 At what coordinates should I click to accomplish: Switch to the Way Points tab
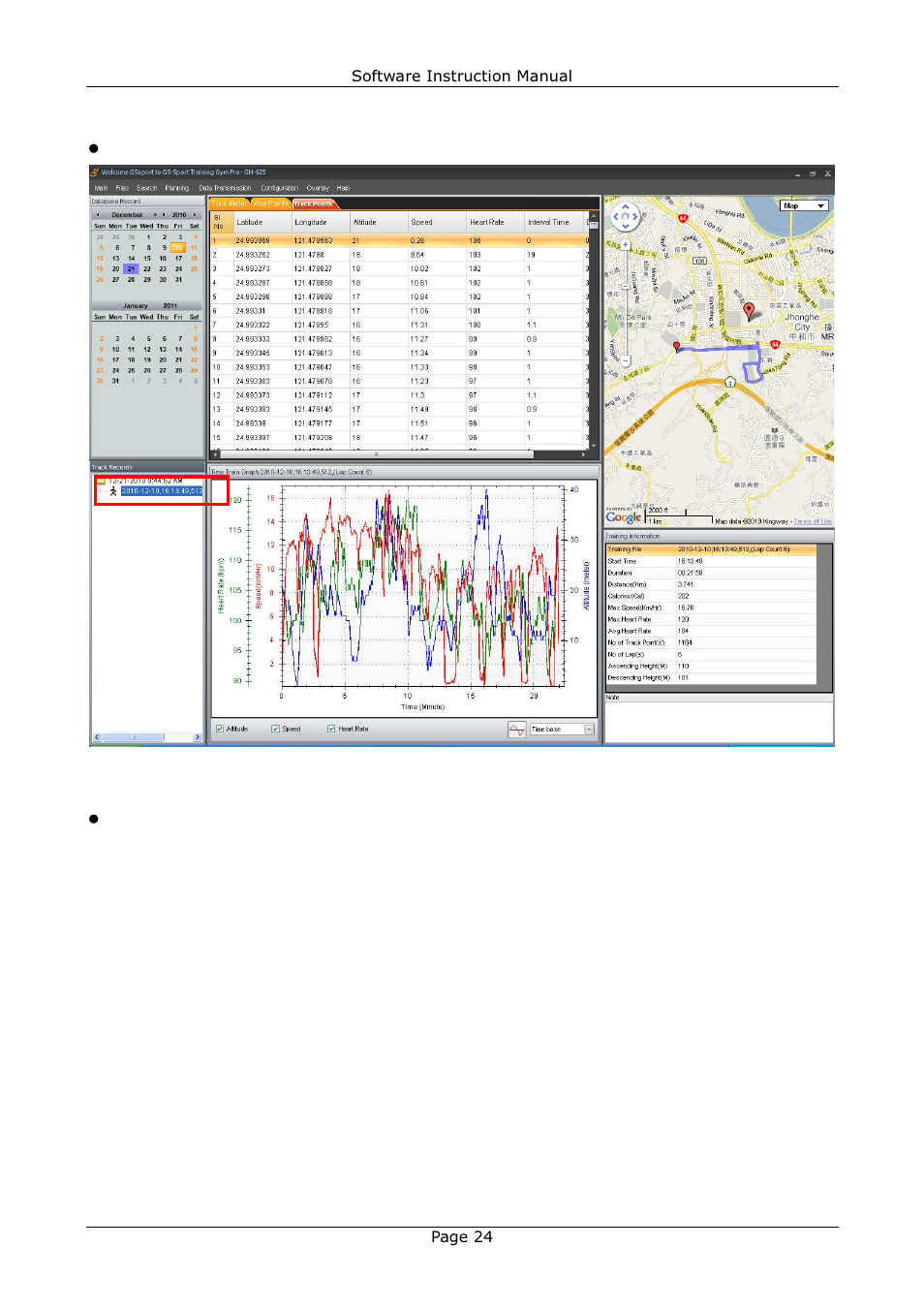pos(270,203)
